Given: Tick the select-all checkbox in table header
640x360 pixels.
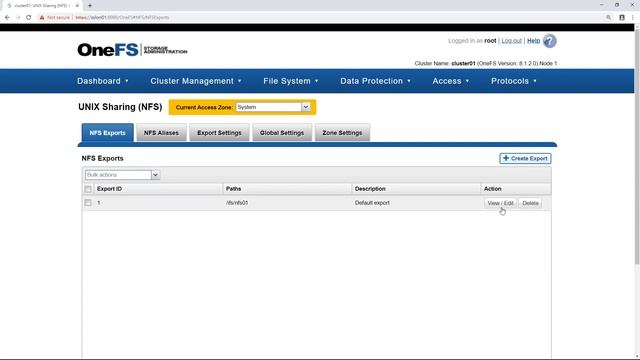Looking at the screenshot, I should click(x=88, y=189).
